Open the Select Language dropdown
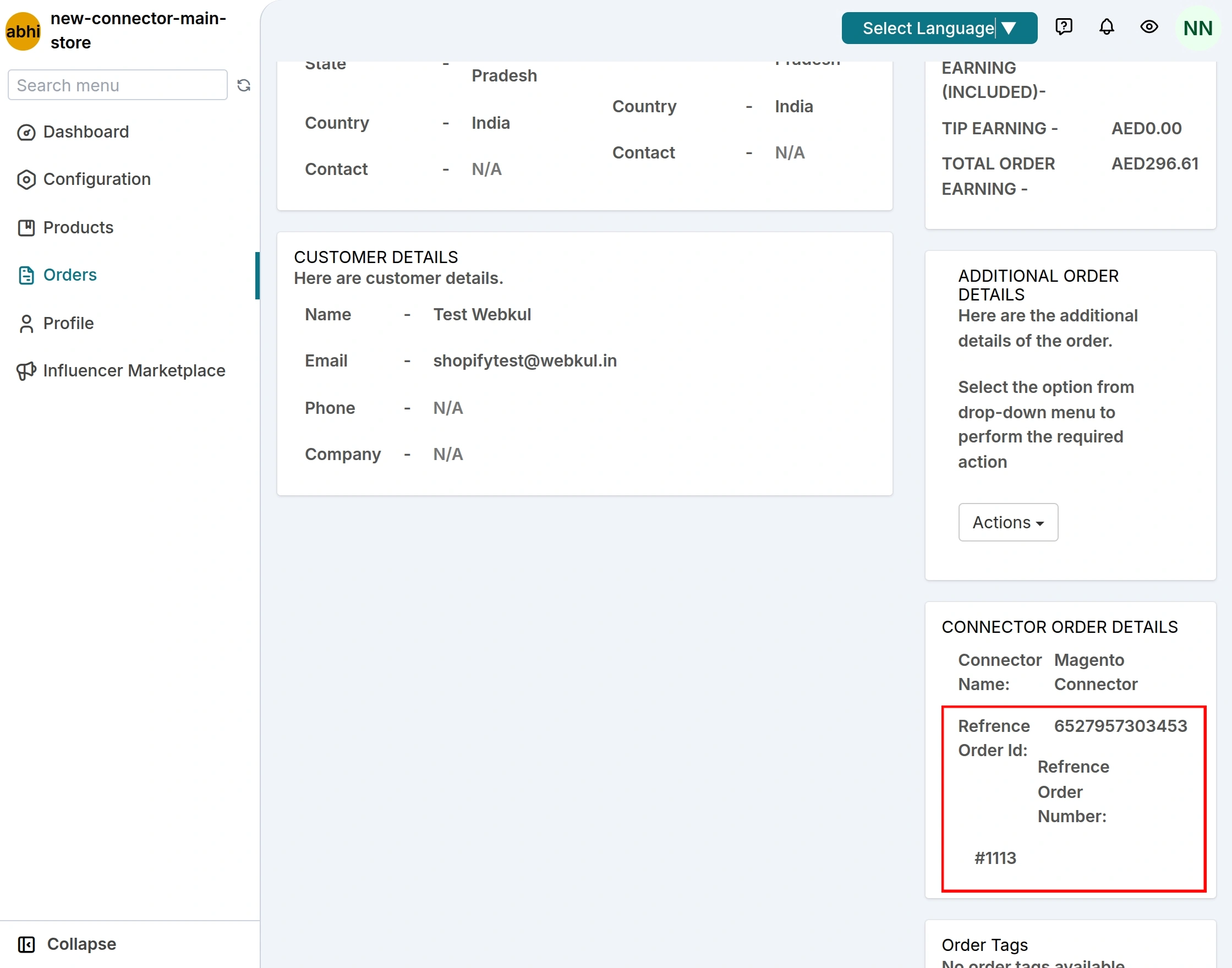The height and width of the screenshot is (968, 1232). point(939,28)
